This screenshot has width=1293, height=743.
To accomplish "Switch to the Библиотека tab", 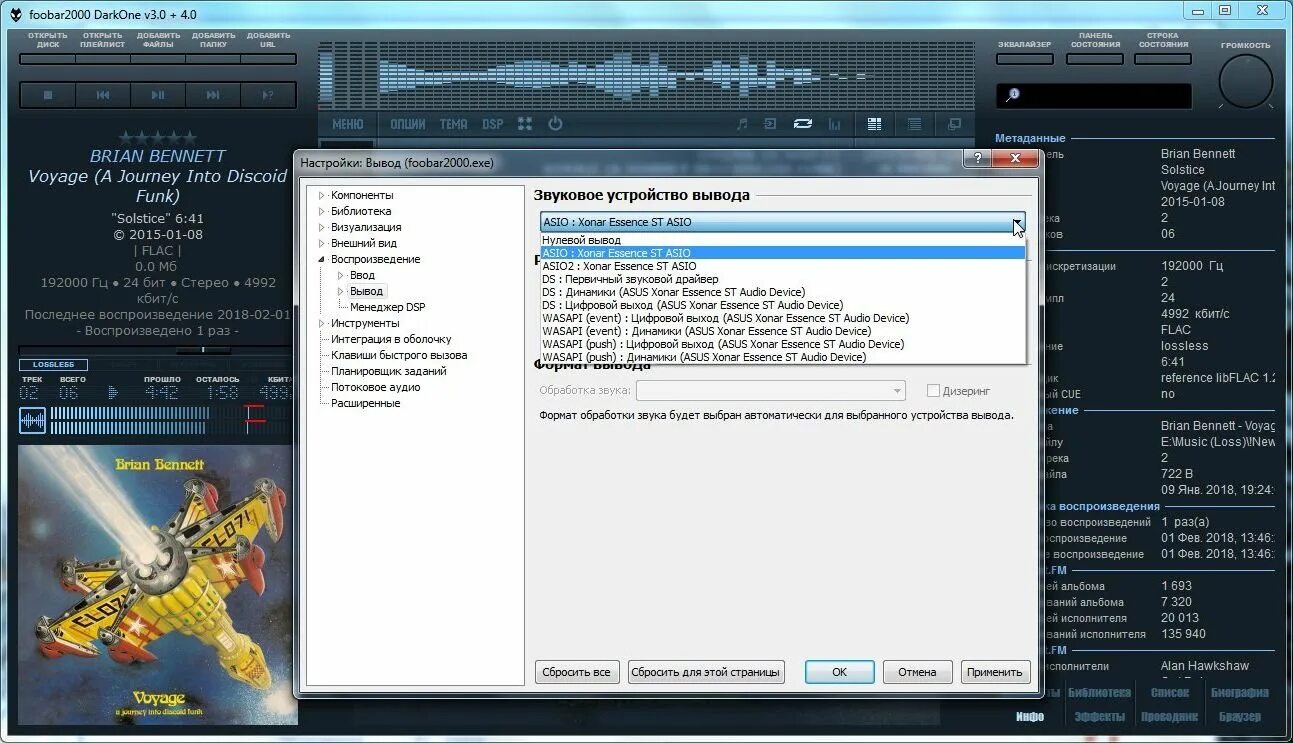I will [x=361, y=210].
